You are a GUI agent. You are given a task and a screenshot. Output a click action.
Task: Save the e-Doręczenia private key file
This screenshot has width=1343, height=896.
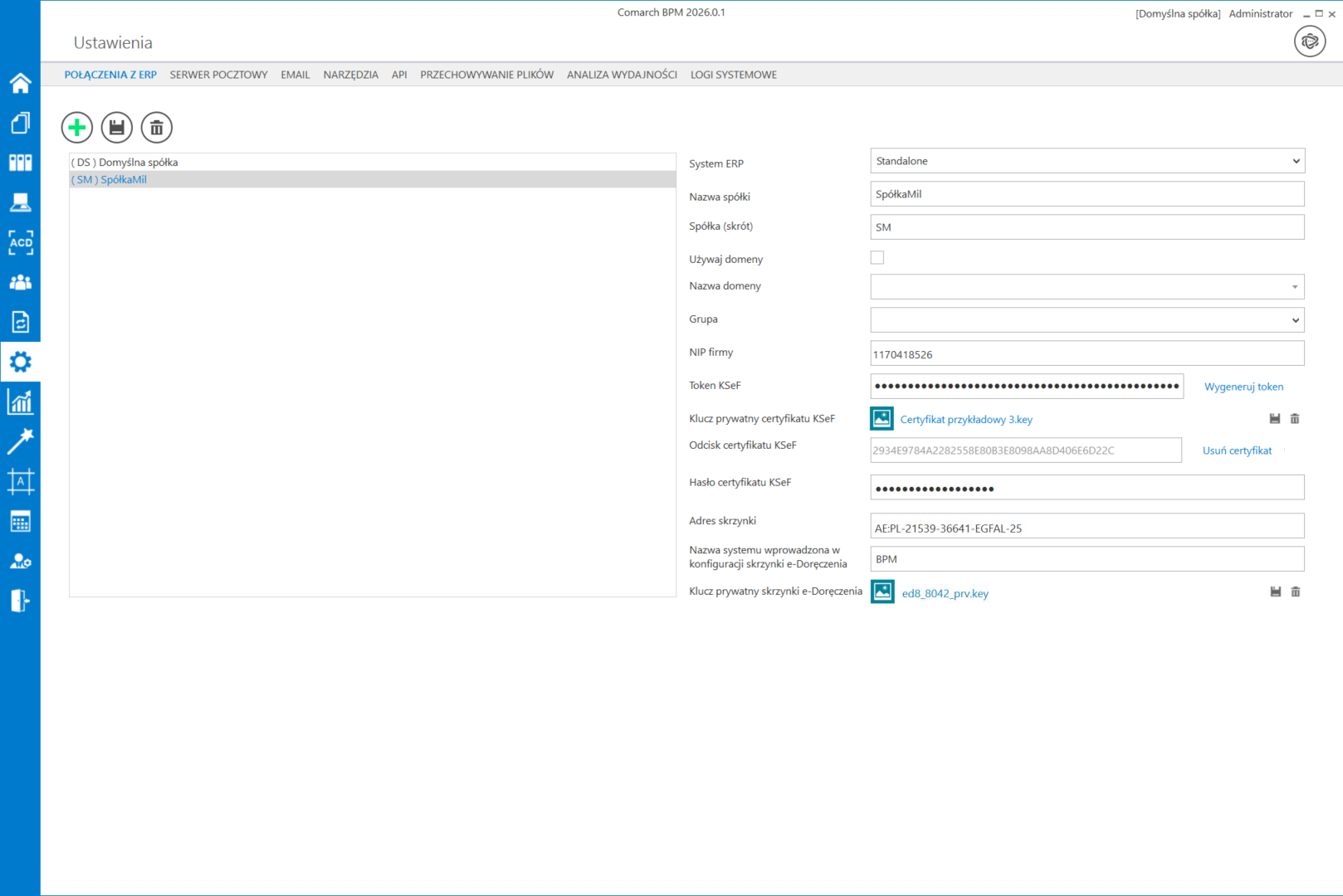[1276, 592]
